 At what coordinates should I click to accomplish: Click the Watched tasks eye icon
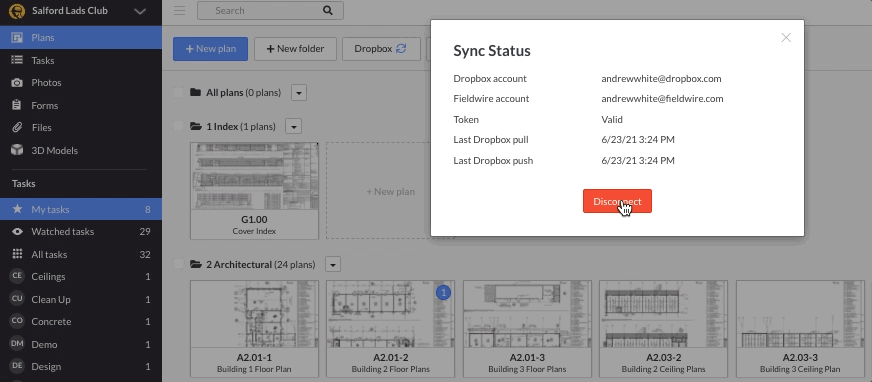17,231
